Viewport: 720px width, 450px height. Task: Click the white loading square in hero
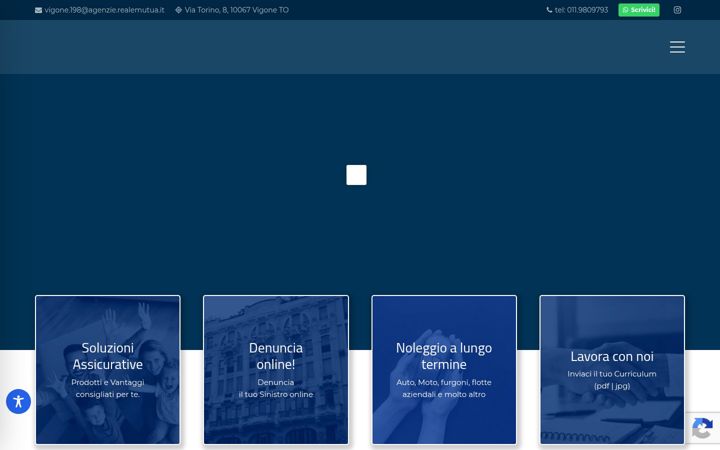(x=356, y=175)
